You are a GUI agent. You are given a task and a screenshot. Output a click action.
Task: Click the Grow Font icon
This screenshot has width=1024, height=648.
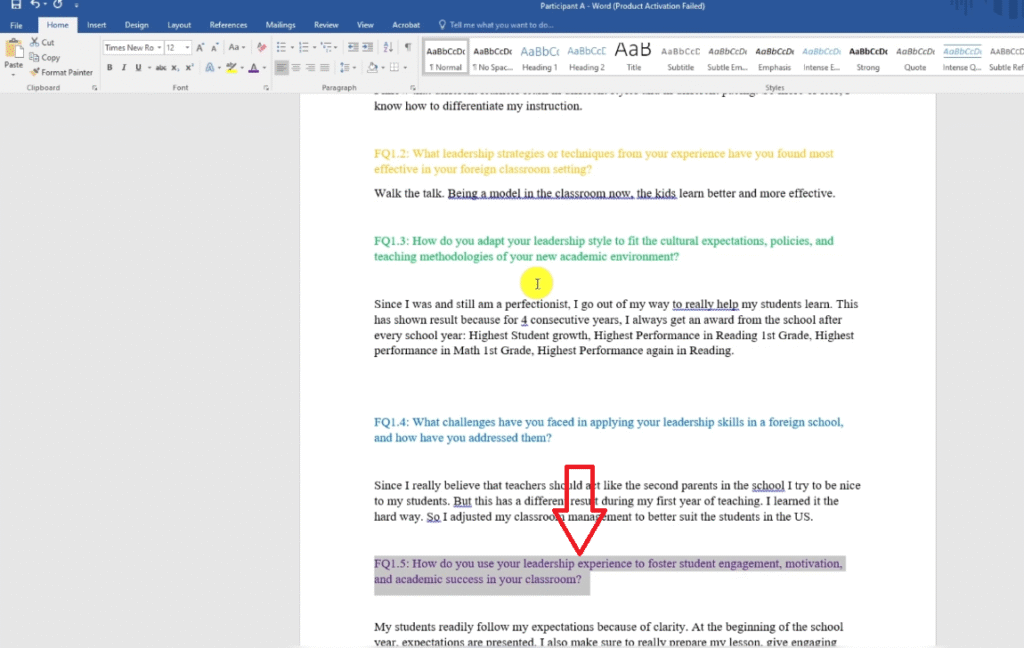click(x=201, y=47)
